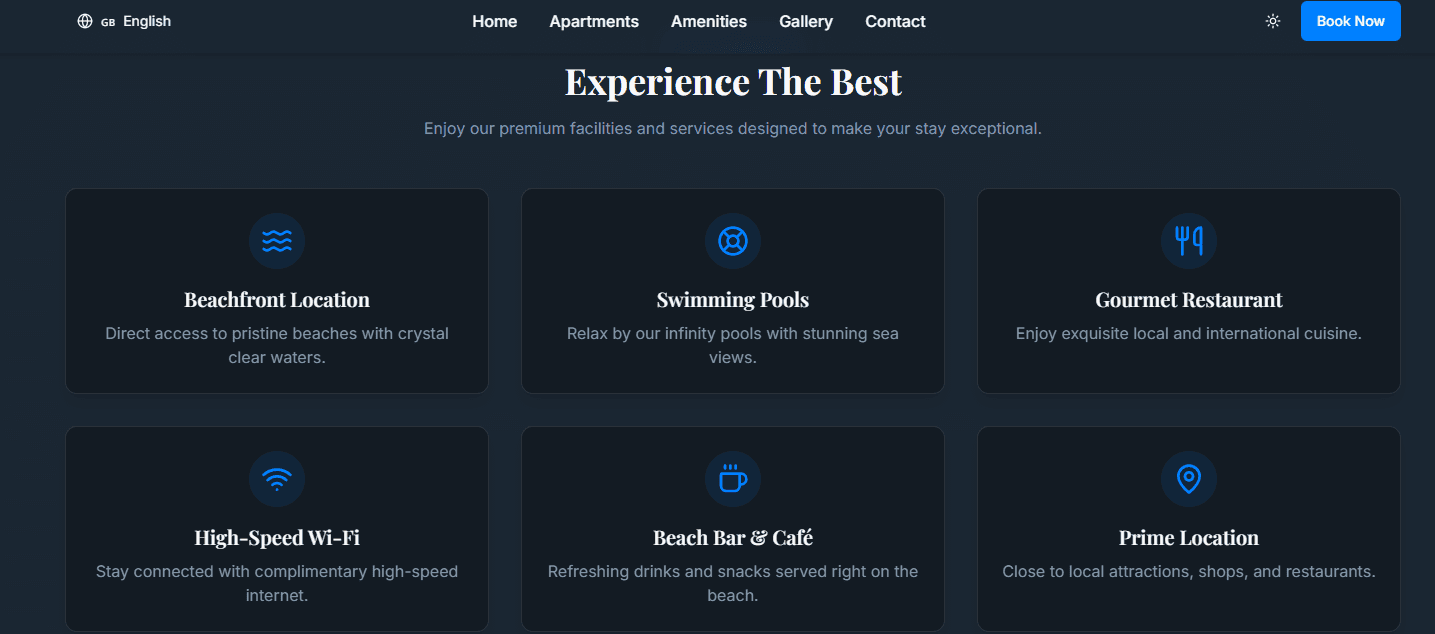Click the fork and knife restaurant icon
The height and width of the screenshot is (634, 1435).
(1189, 241)
